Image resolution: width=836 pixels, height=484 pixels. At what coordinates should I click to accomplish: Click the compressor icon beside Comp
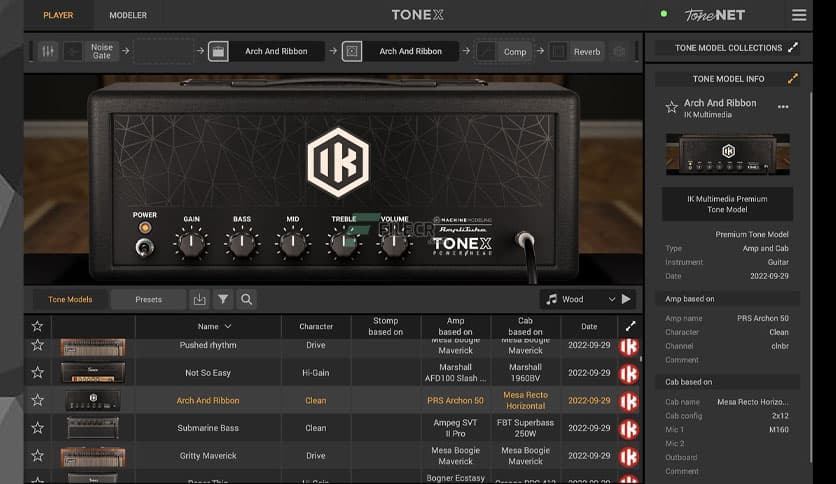pos(486,52)
